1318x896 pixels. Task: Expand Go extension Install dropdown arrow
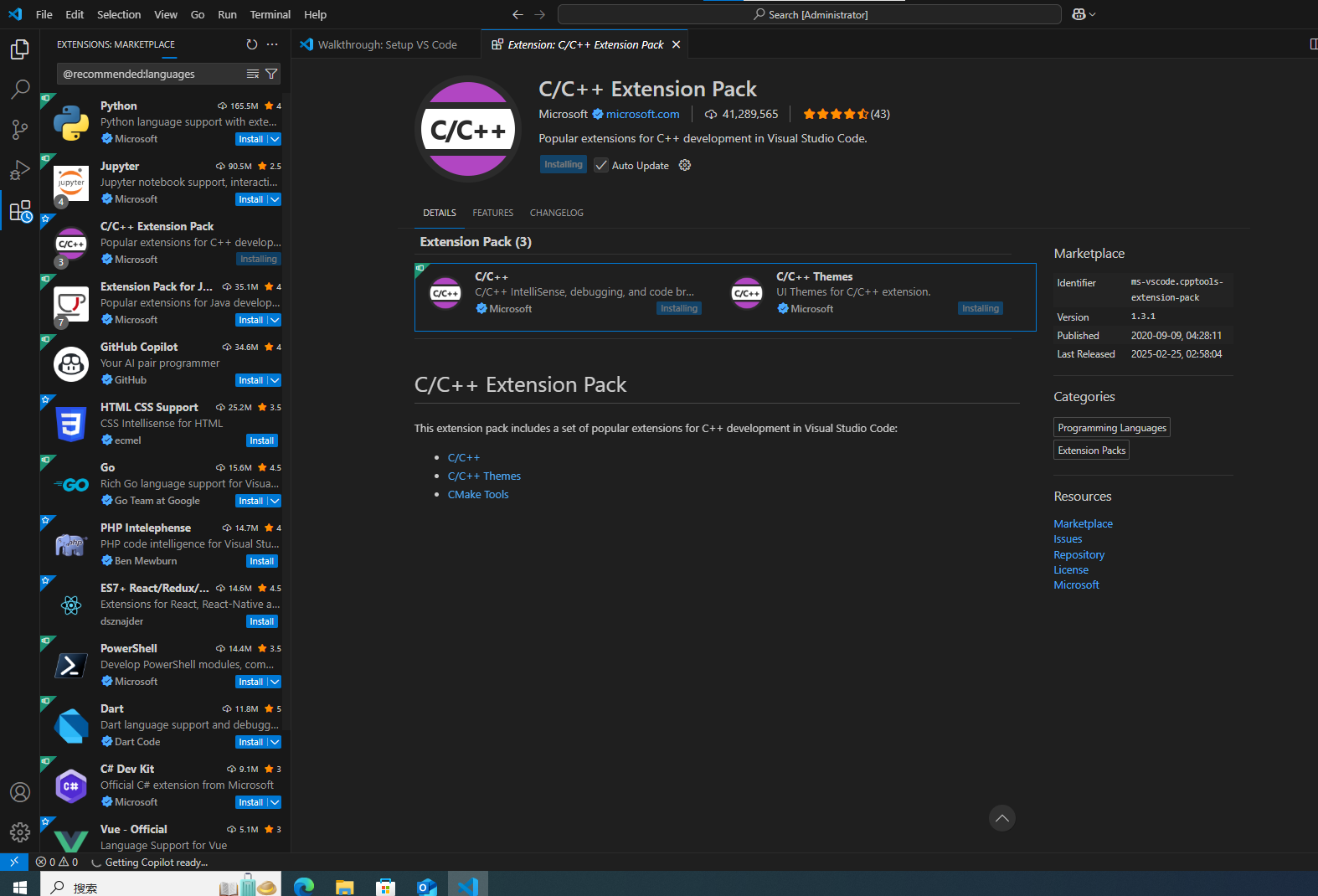pos(275,501)
